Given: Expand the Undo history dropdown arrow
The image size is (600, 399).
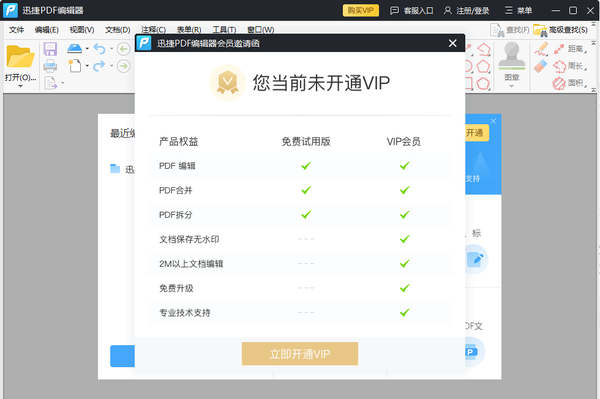Looking at the screenshot, I should 112,49.
